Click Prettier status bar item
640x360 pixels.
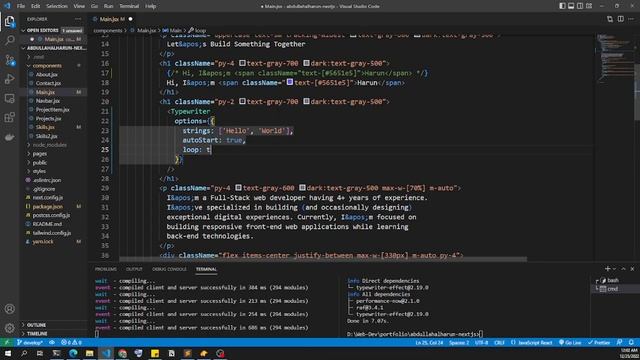pyautogui.click(x=599, y=342)
